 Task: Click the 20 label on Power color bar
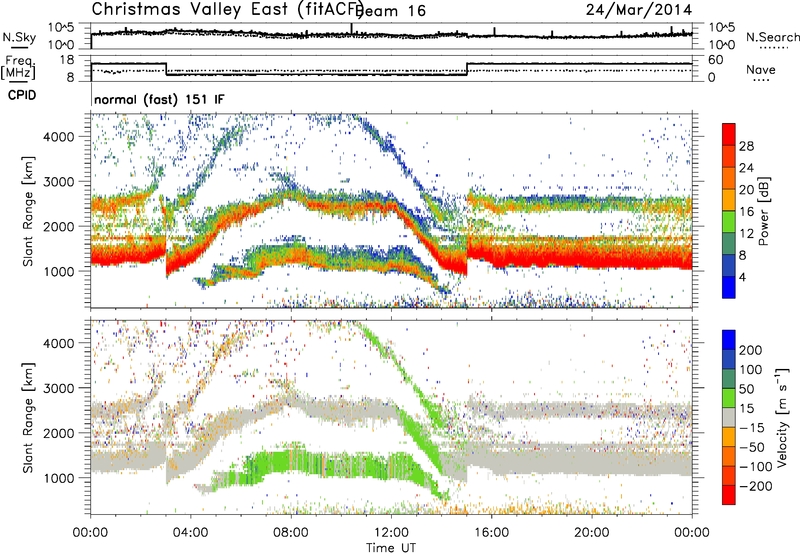(x=746, y=190)
